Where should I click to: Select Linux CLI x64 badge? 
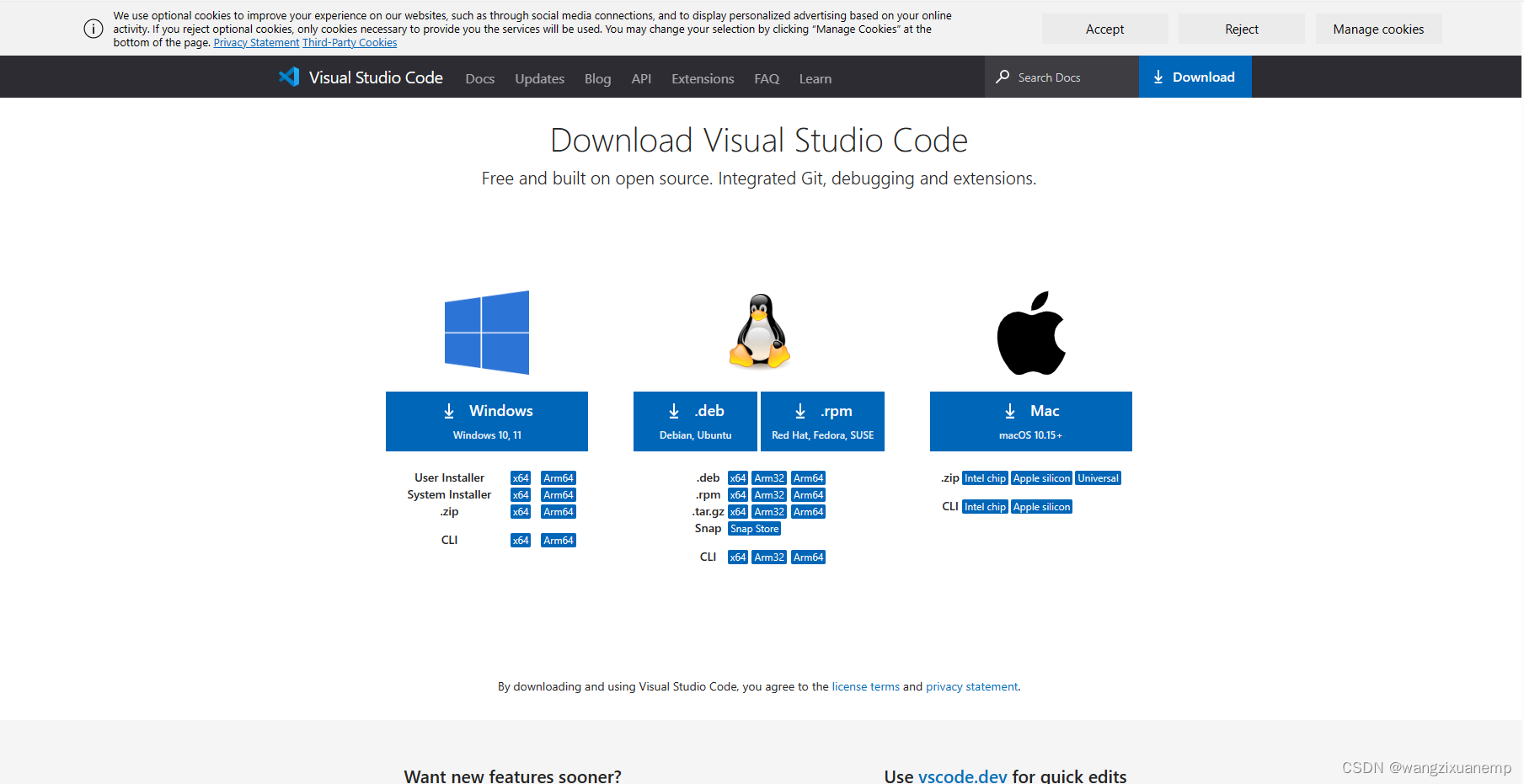click(738, 557)
